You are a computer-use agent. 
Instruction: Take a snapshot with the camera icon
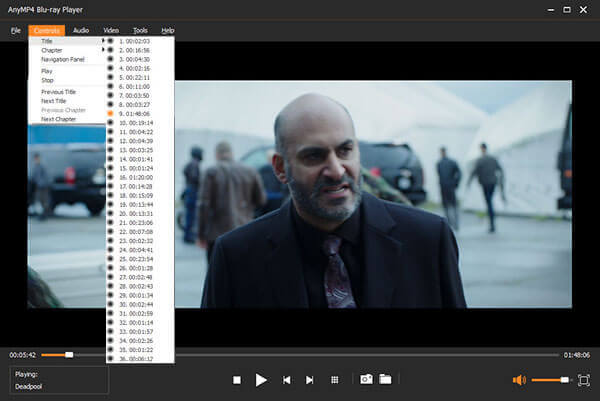tap(366, 380)
